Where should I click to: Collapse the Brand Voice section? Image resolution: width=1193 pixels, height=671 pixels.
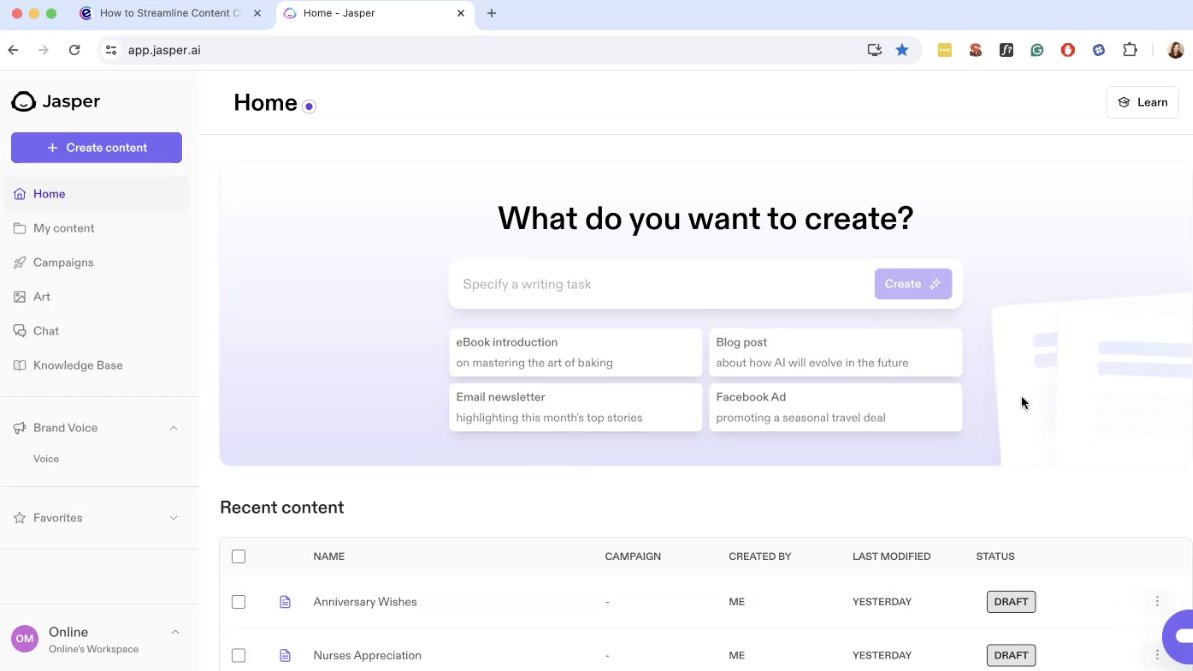(x=173, y=428)
